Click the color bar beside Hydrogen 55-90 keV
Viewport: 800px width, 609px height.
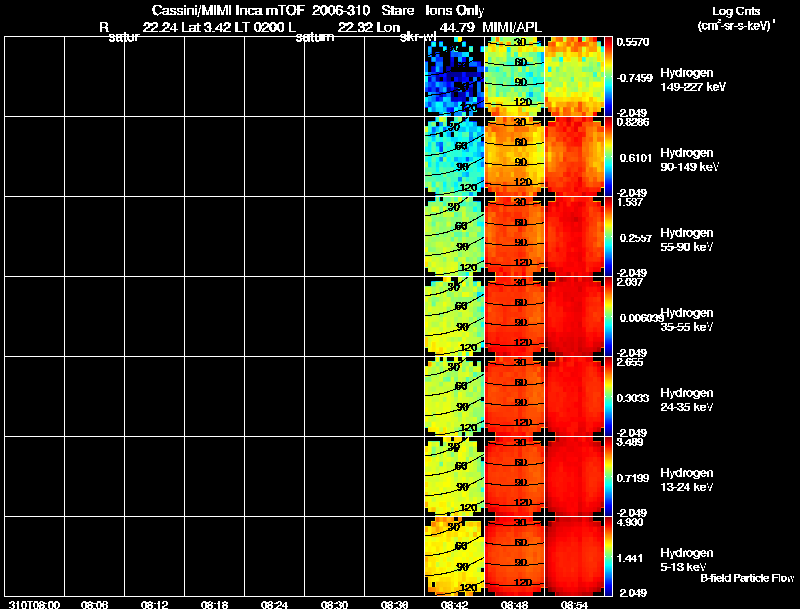tap(608, 237)
